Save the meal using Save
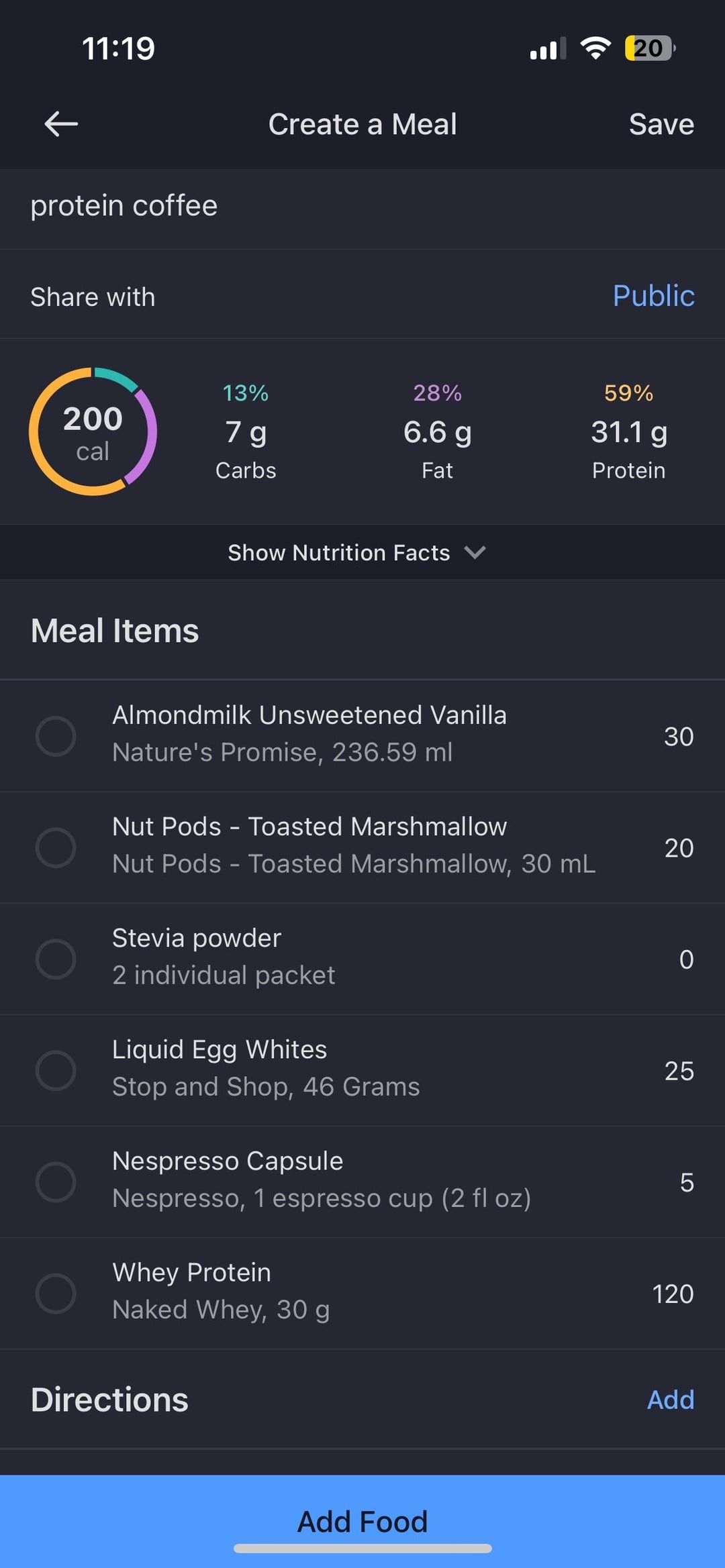The height and width of the screenshot is (1568, 725). (x=661, y=124)
